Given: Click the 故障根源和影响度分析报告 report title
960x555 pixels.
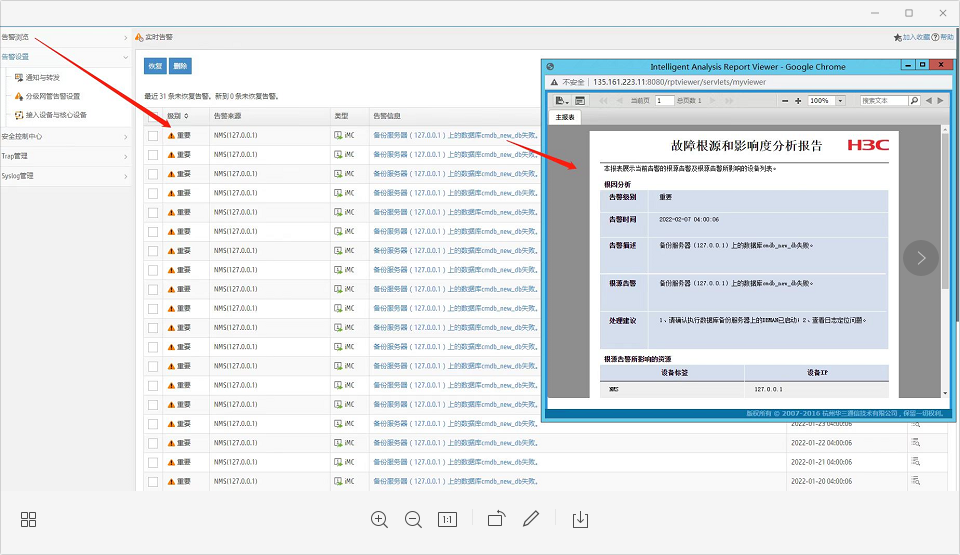Looking at the screenshot, I should 746,146.
